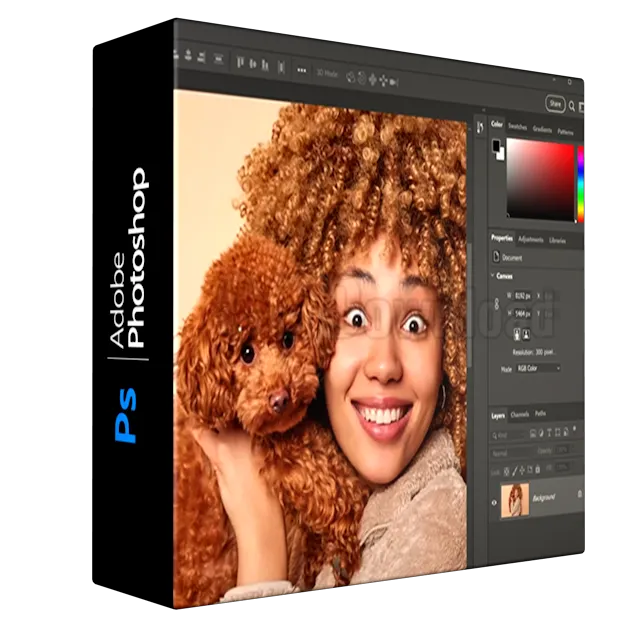Click the align top edges icon
The height and width of the screenshot is (630, 630).
[x=240, y=62]
